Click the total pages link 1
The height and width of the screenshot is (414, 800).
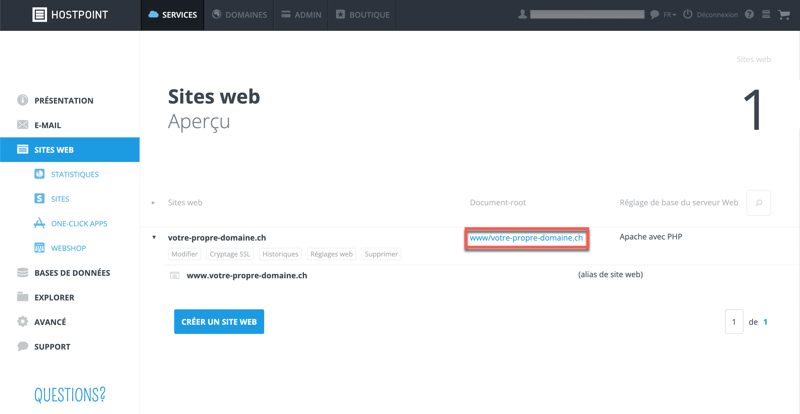pos(765,322)
